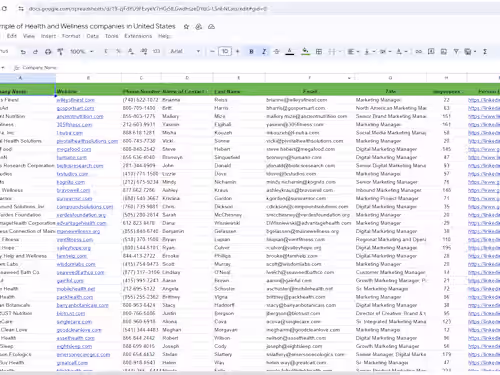Image resolution: width=500 pixels, height=375 pixels.
Task: Open the Data menu
Action: [x=93, y=36]
